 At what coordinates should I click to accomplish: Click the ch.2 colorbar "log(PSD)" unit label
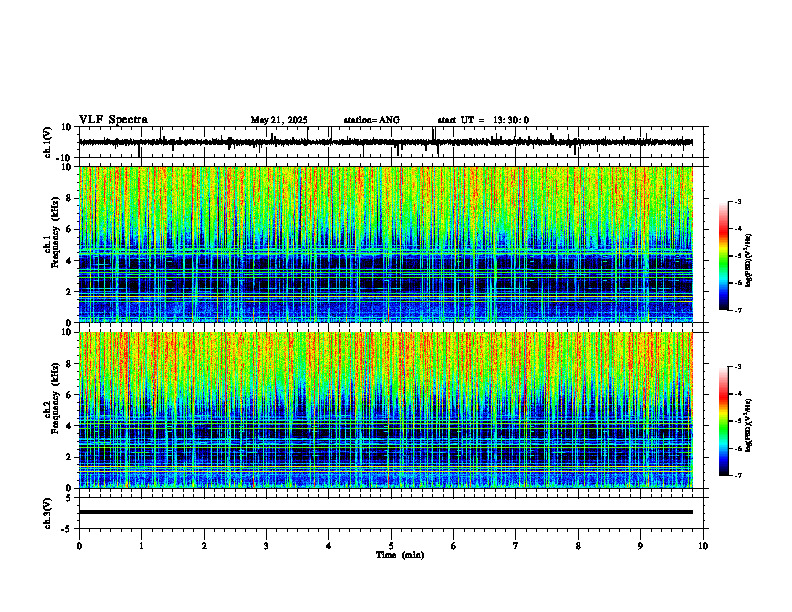pos(749,425)
